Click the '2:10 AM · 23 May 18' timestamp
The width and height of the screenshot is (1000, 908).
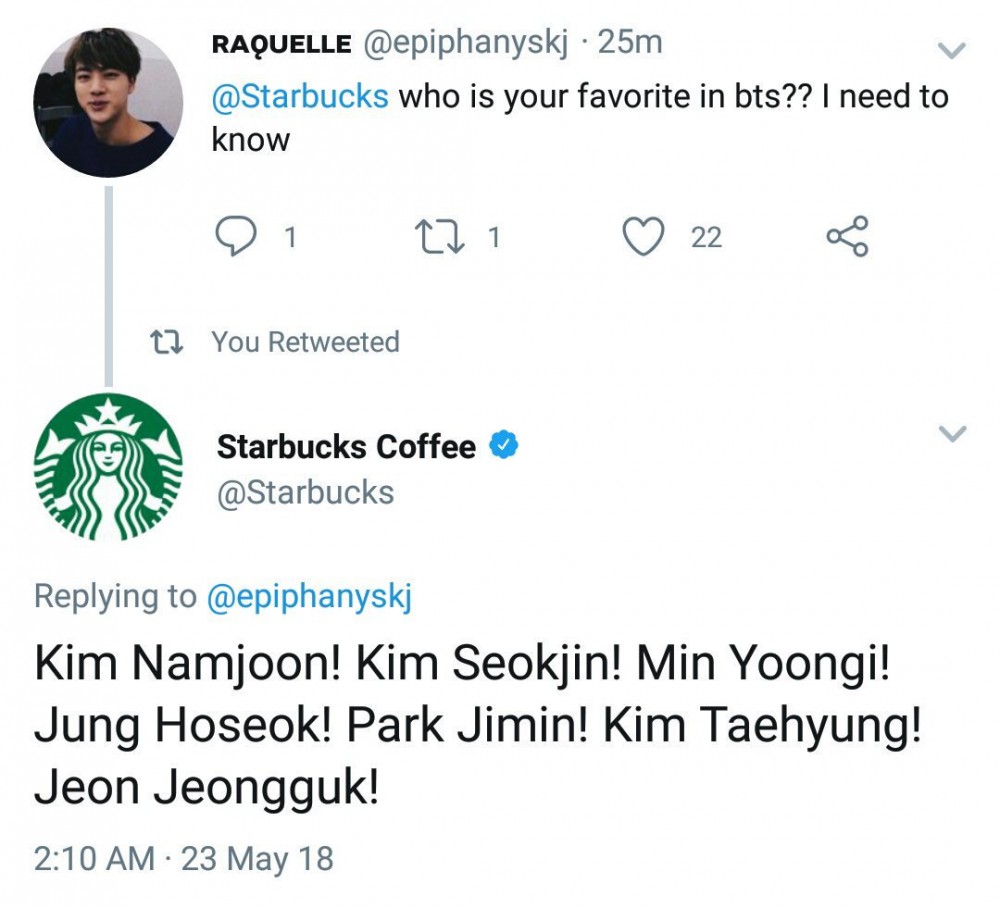[x=184, y=858]
